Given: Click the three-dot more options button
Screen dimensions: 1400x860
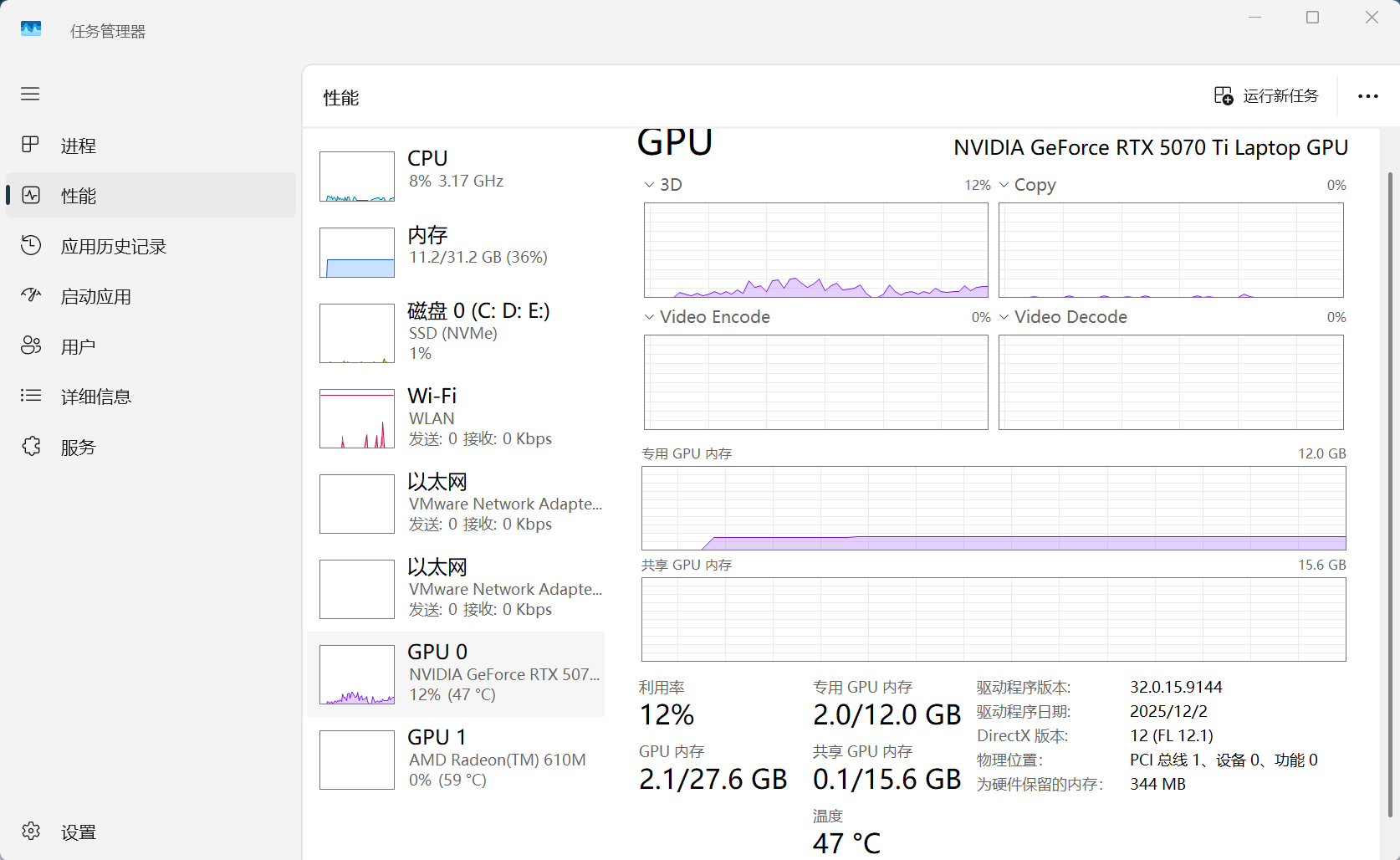Looking at the screenshot, I should click(x=1368, y=96).
